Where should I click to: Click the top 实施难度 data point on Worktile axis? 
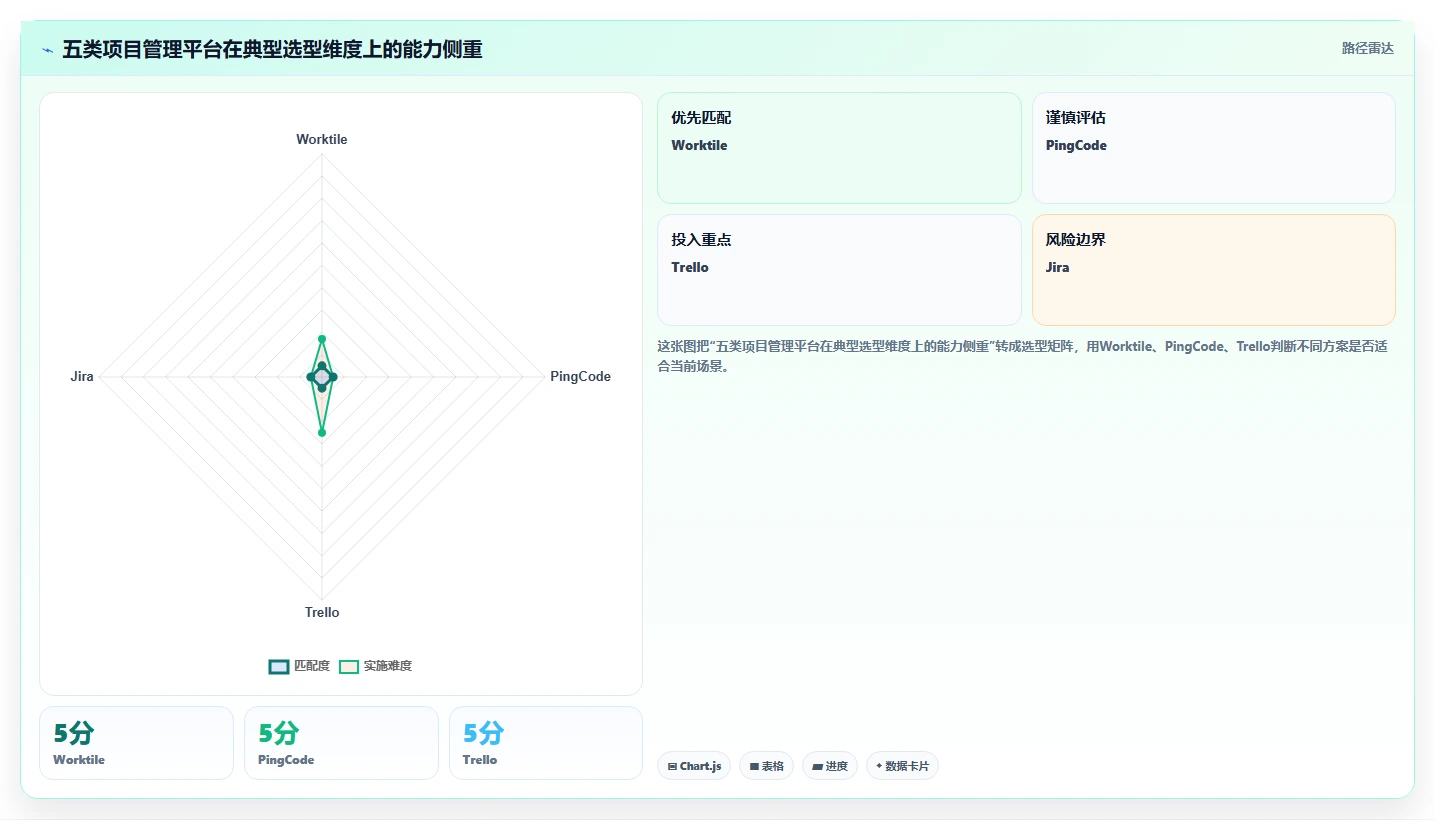(x=322, y=339)
